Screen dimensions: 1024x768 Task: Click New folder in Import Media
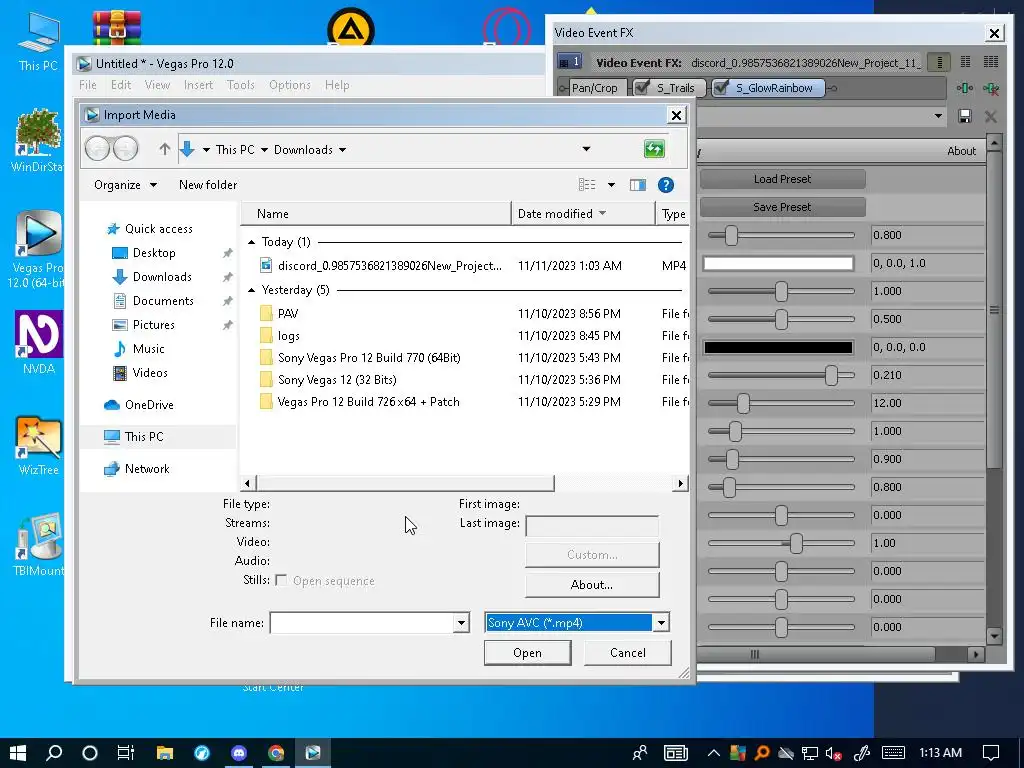208,185
